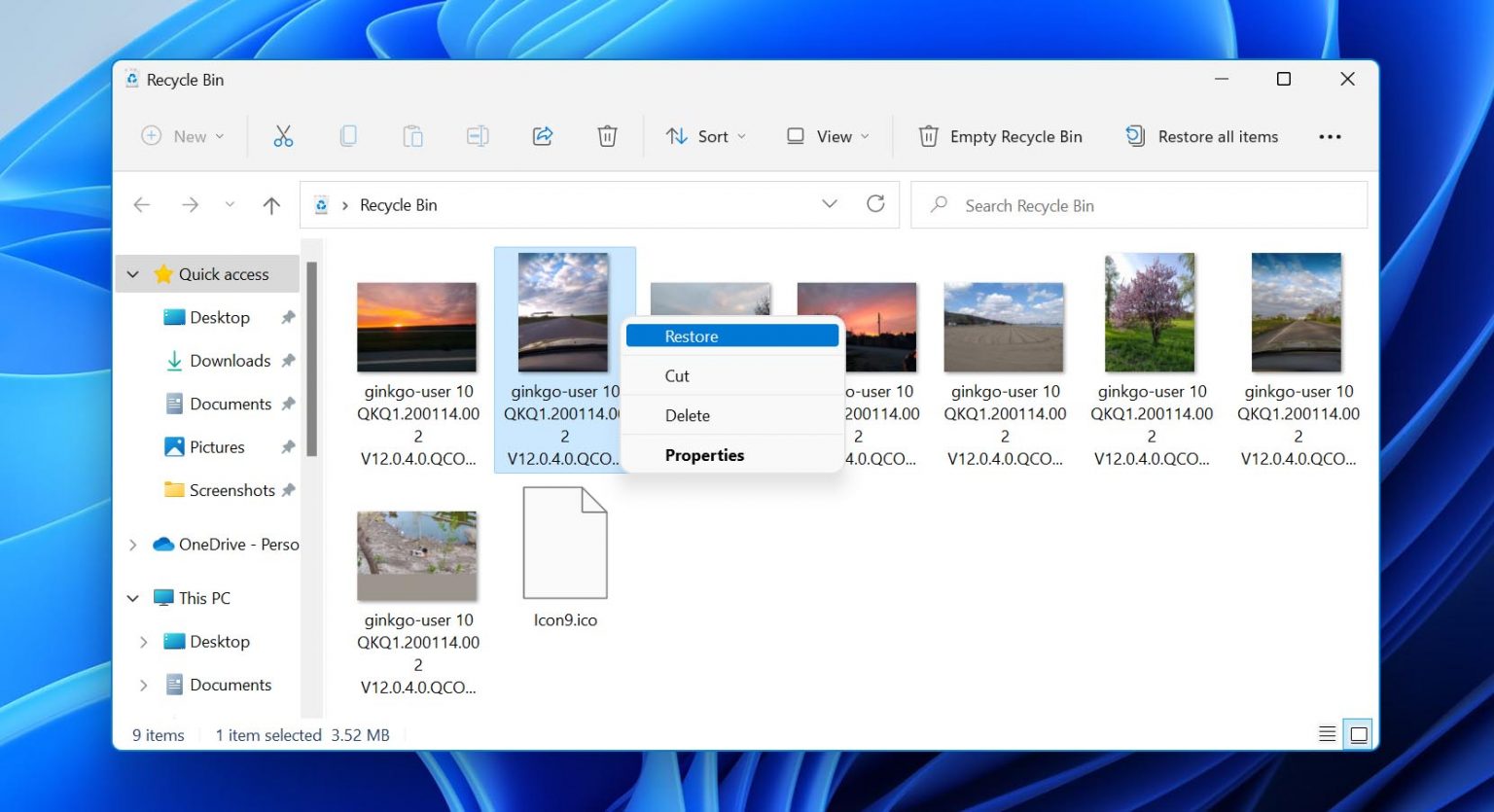Cut the selected file using the scissors icon
The image size is (1494, 812).
pyautogui.click(x=283, y=136)
